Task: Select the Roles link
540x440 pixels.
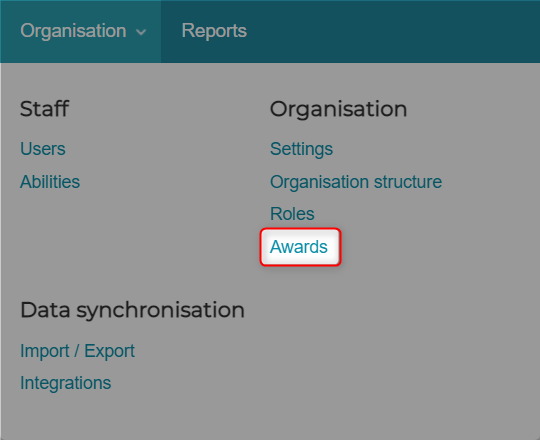Action: (x=292, y=213)
